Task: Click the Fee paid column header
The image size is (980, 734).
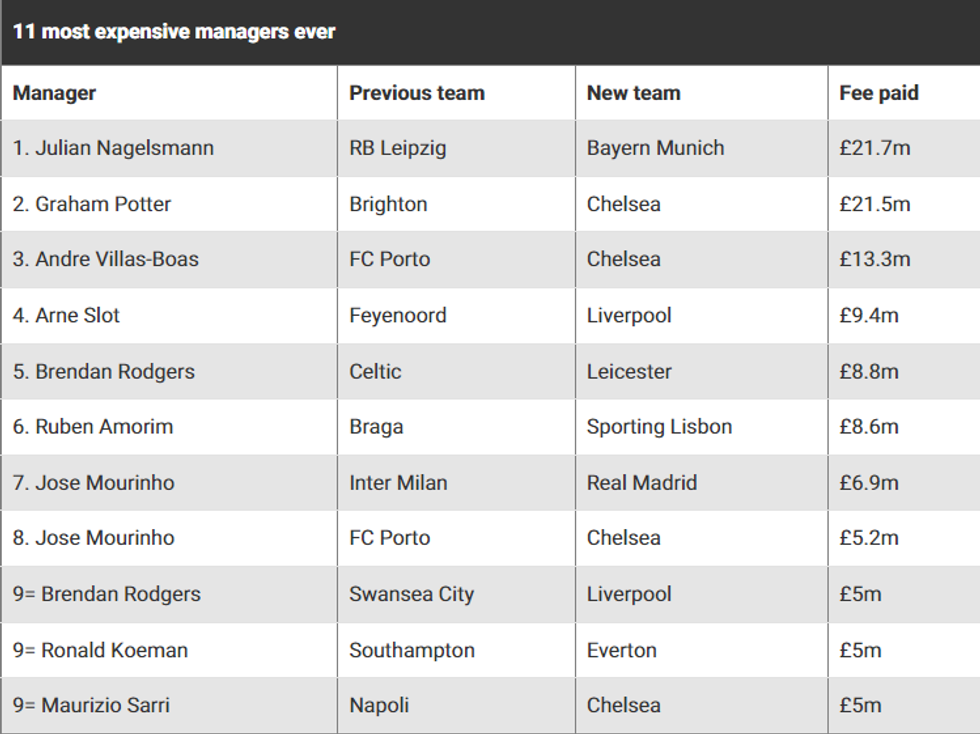Action: pyautogui.click(x=878, y=93)
